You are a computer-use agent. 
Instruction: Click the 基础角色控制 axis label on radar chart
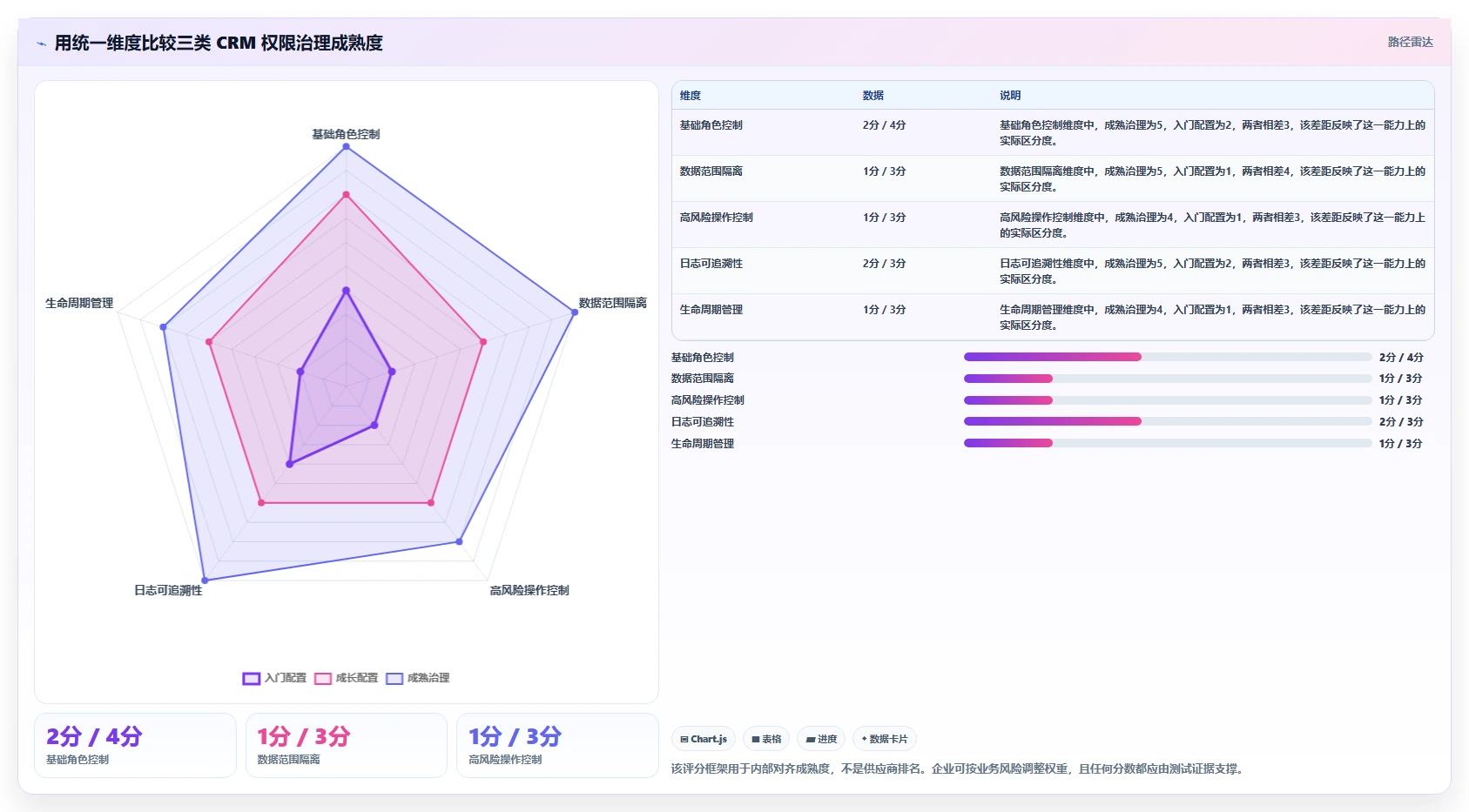click(x=346, y=134)
